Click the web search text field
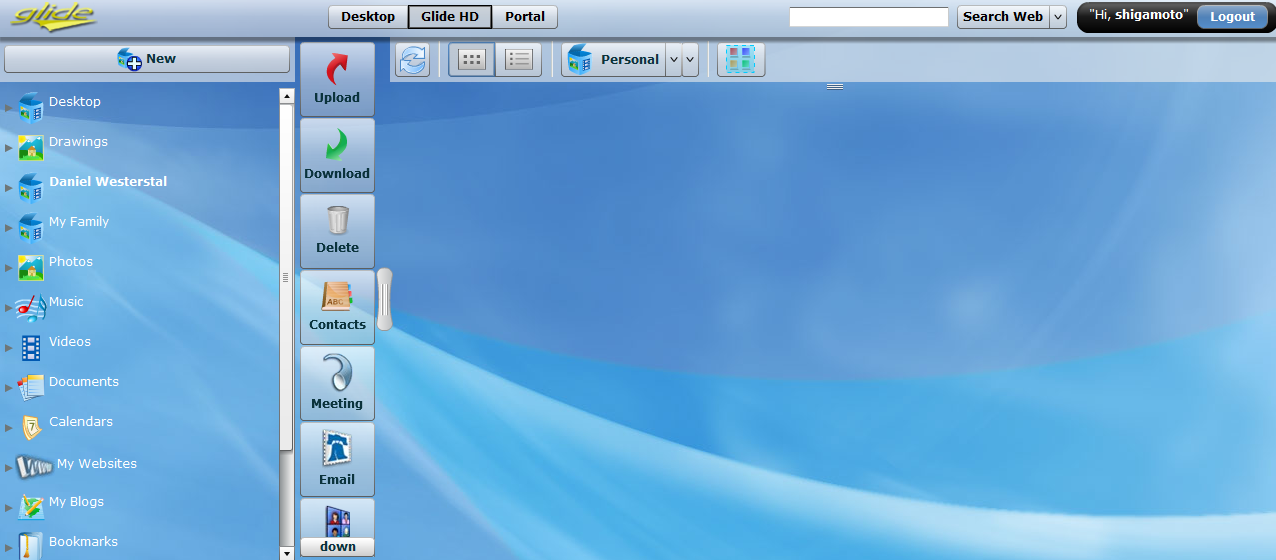The width and height of the screenshot is (1276, 560). tap(868, 17)
